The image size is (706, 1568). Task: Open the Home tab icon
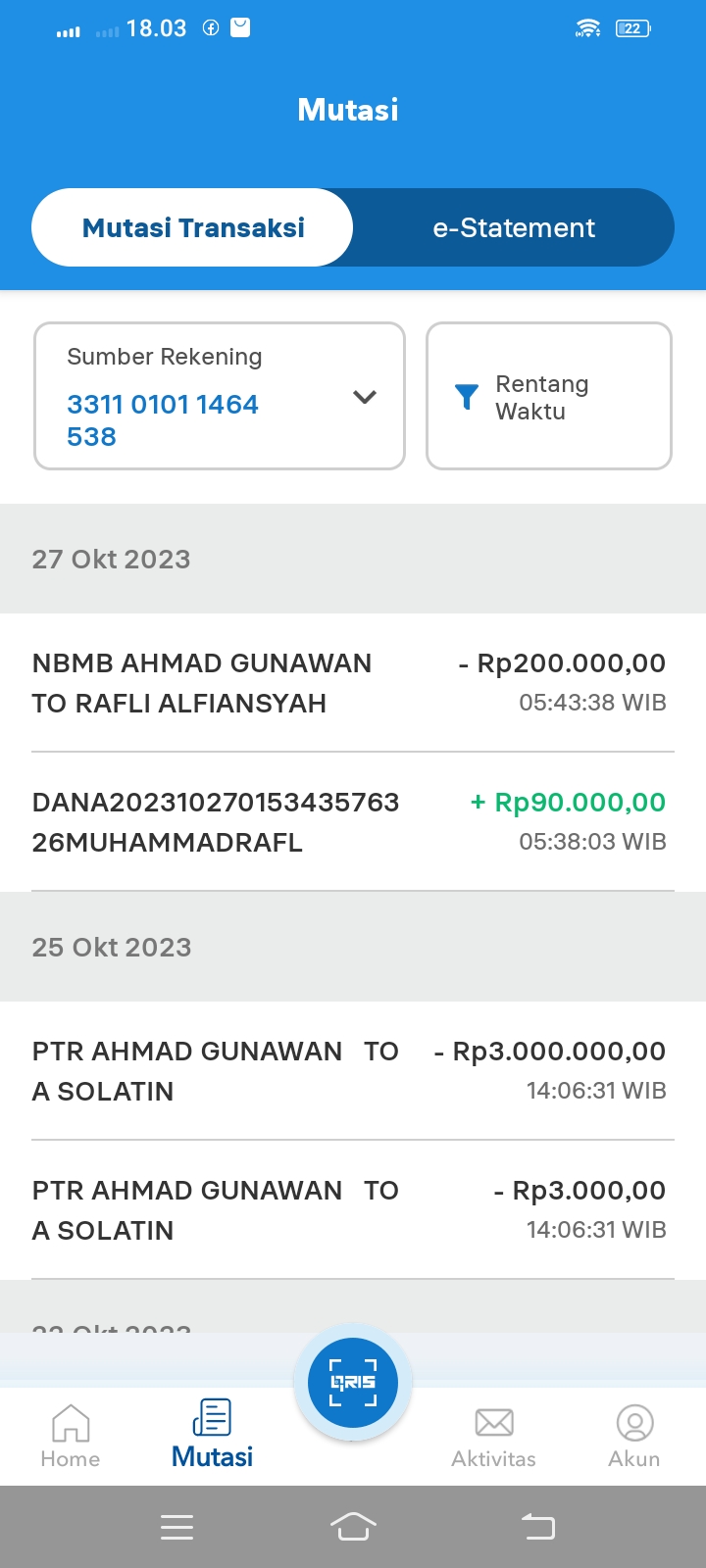pyautogui.click(x=71, y=1423)
